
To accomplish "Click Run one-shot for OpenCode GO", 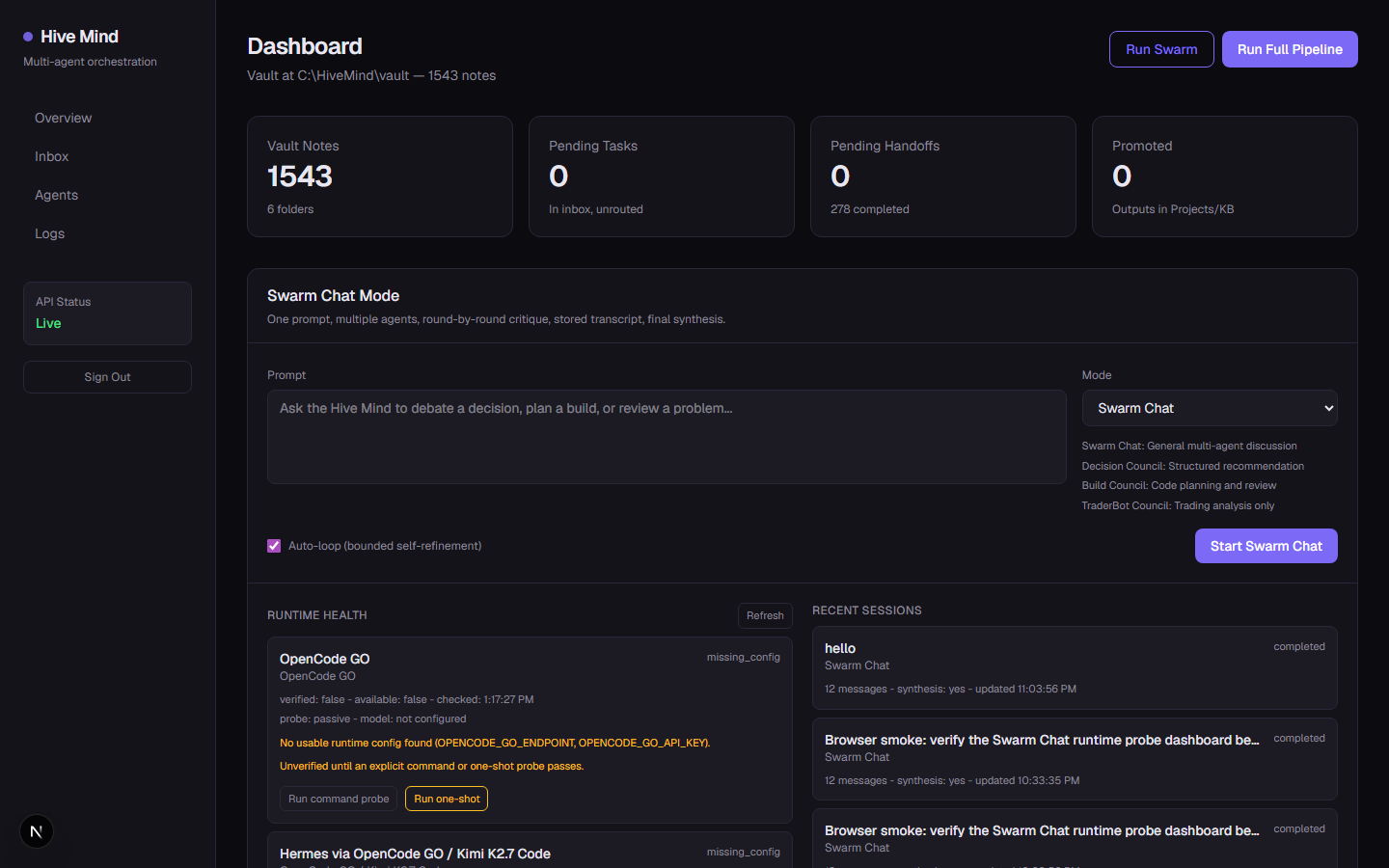I will tap(447, 799).
